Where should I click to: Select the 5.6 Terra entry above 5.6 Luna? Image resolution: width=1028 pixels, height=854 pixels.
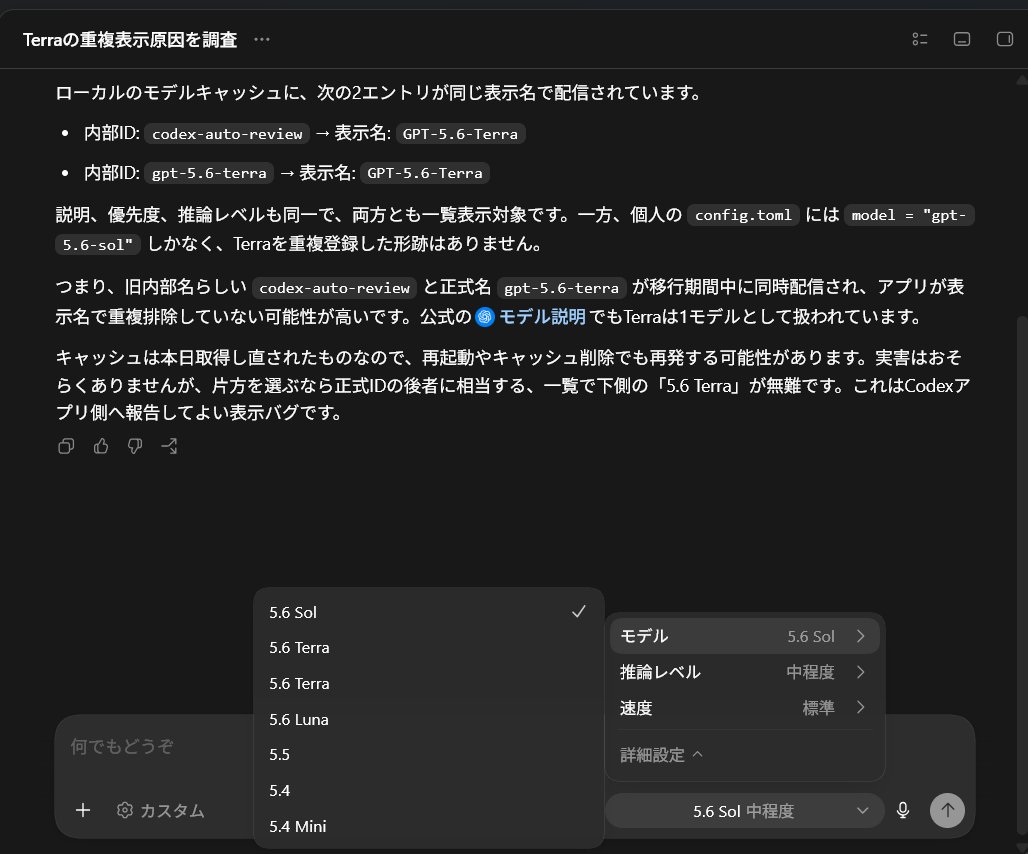(428, 684)
